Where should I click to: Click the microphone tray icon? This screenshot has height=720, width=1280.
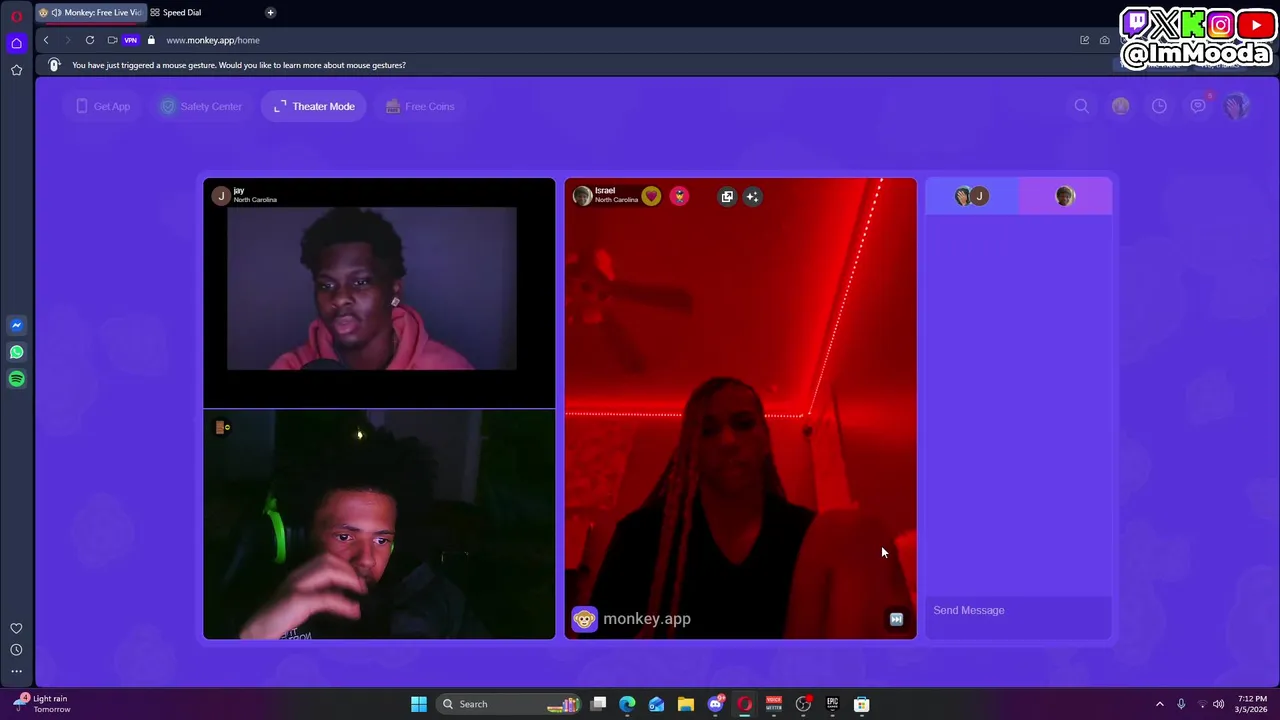(x=1181, y=704)
